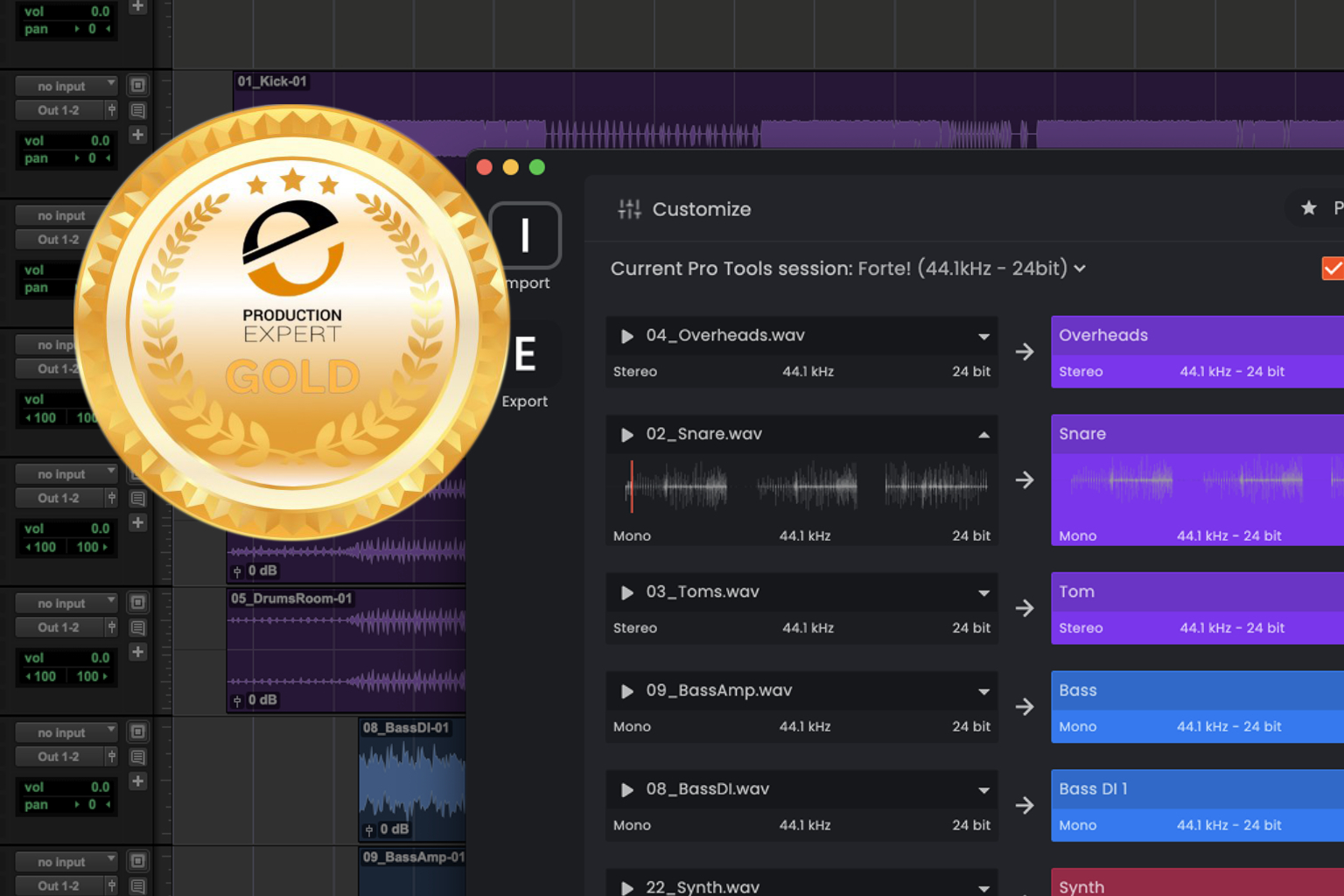Viewport: 1344px width, 896px height.
Task: Play the 03_Toms.wav file
Action: point(626,592)
